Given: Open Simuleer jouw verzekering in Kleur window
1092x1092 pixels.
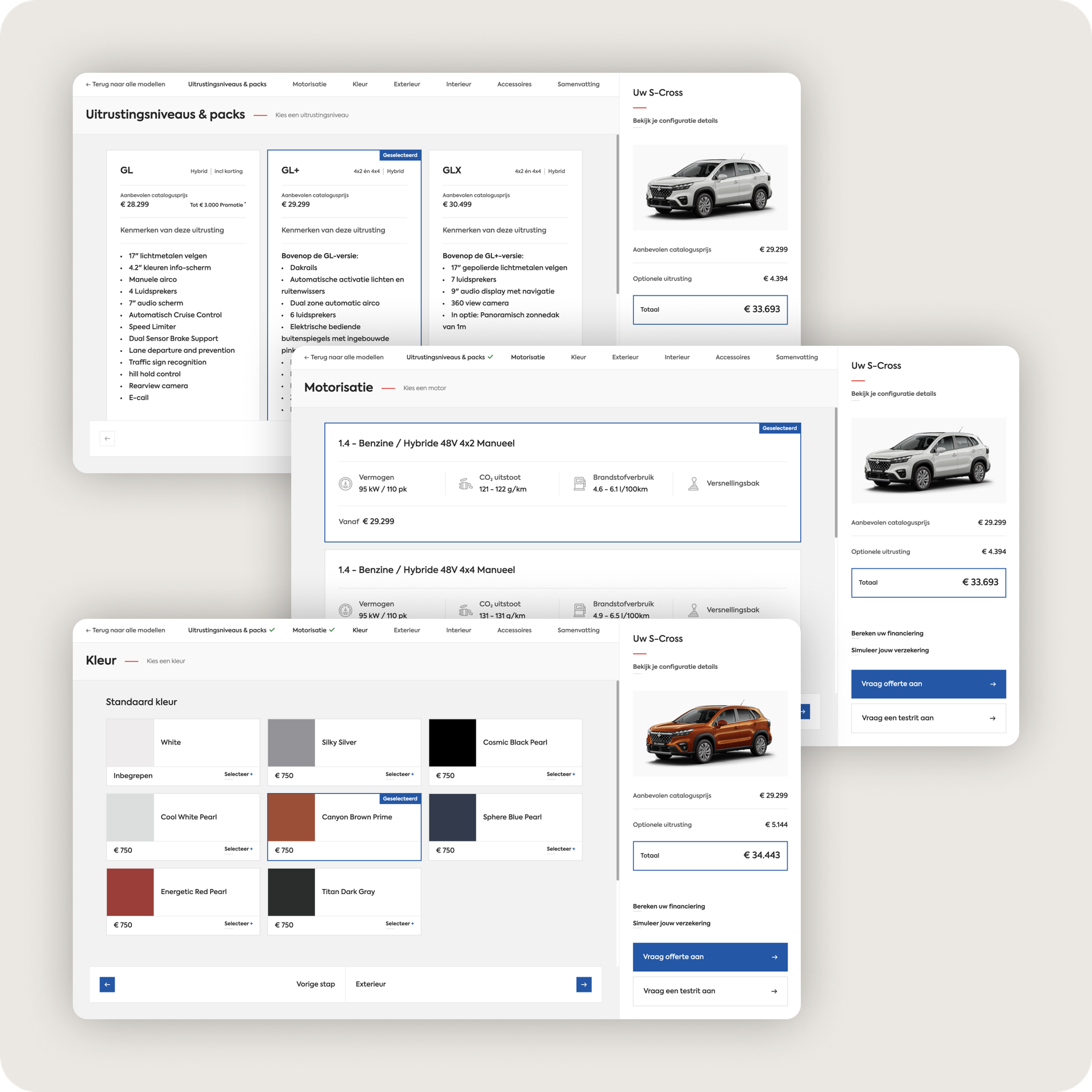Looking at the screenshot, I should [672, 923].
